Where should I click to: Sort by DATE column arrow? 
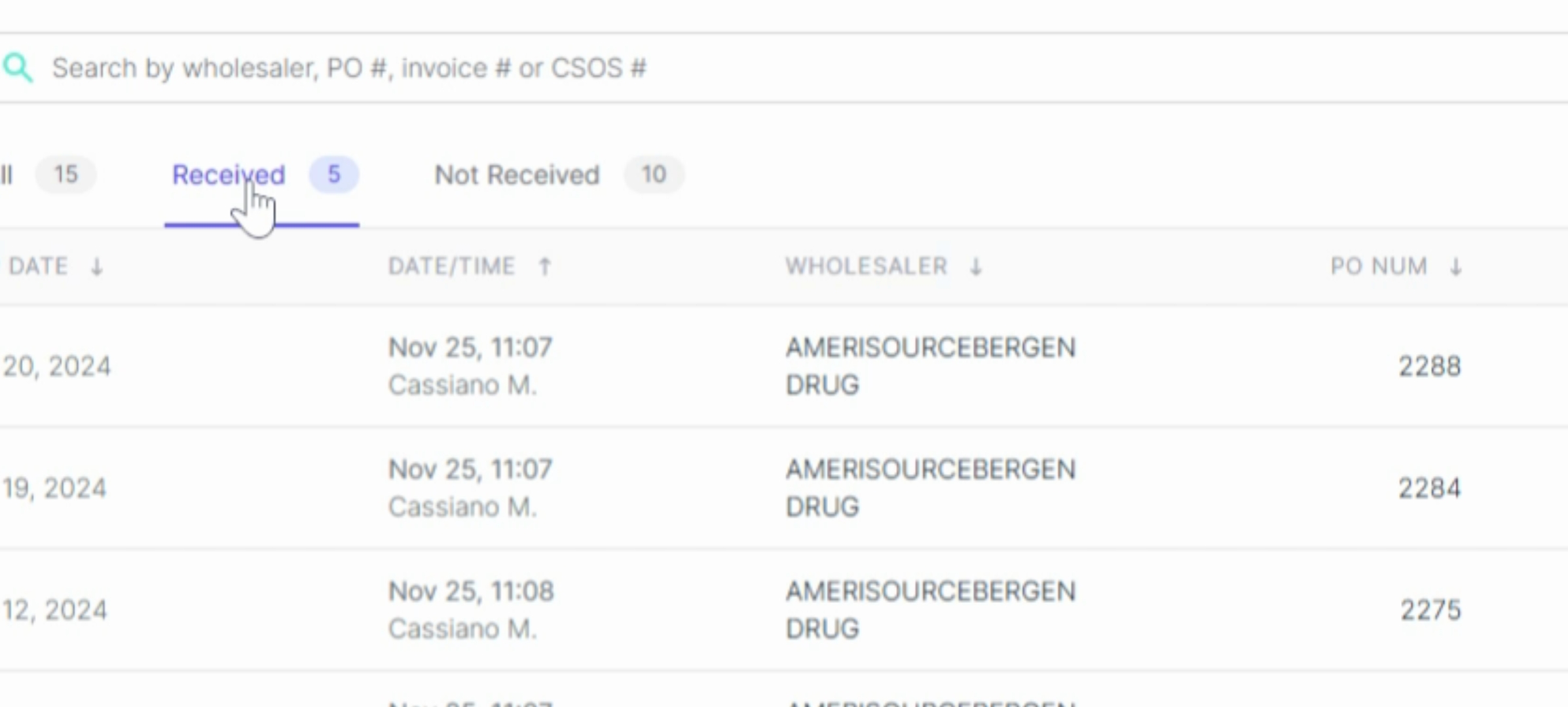(97, 266)
